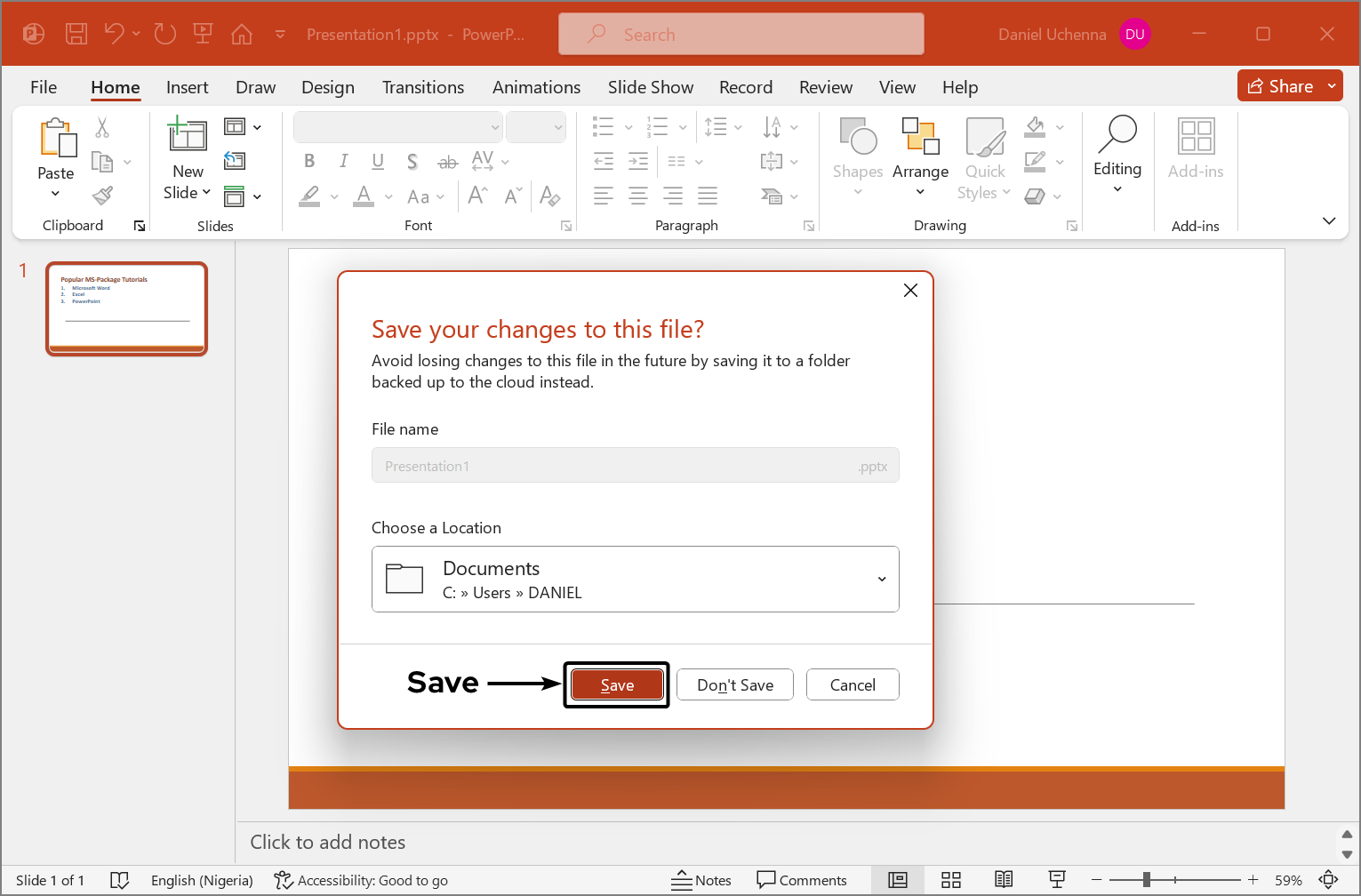Expand the Documents location dropdown

pos(881,580)
